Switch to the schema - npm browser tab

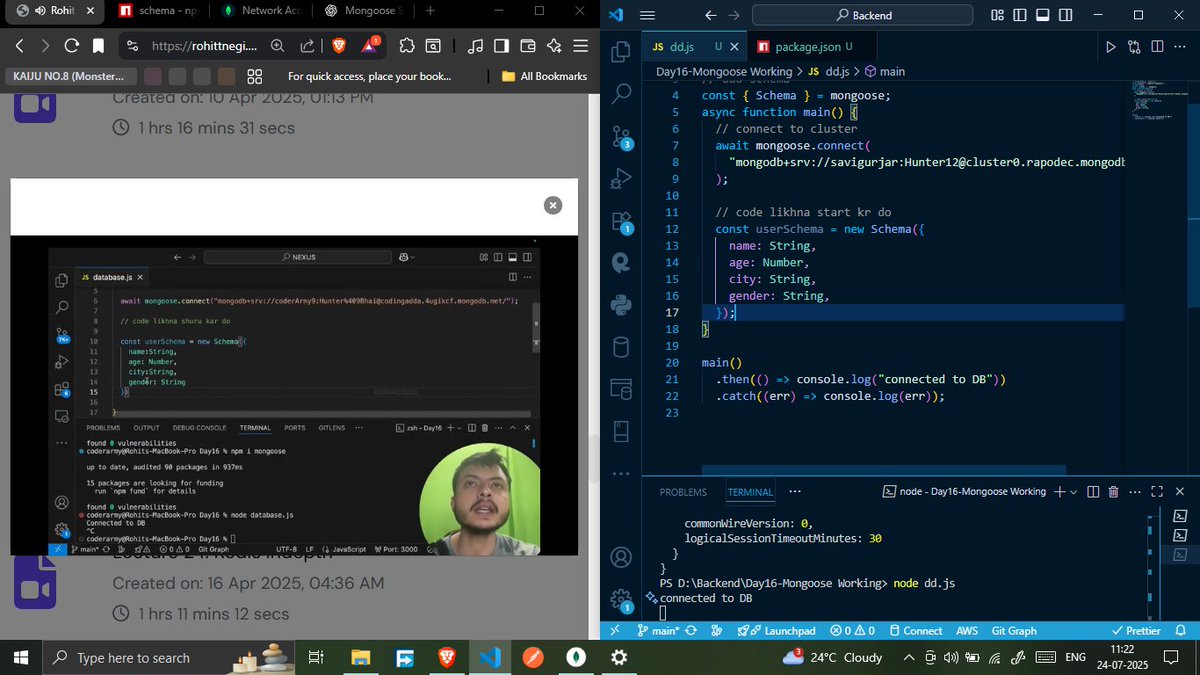[x=158, y=10]
